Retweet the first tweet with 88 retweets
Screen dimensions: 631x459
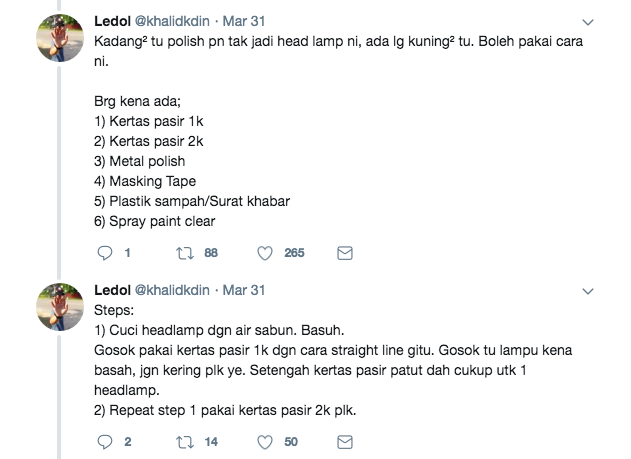[x=185, y=253]
